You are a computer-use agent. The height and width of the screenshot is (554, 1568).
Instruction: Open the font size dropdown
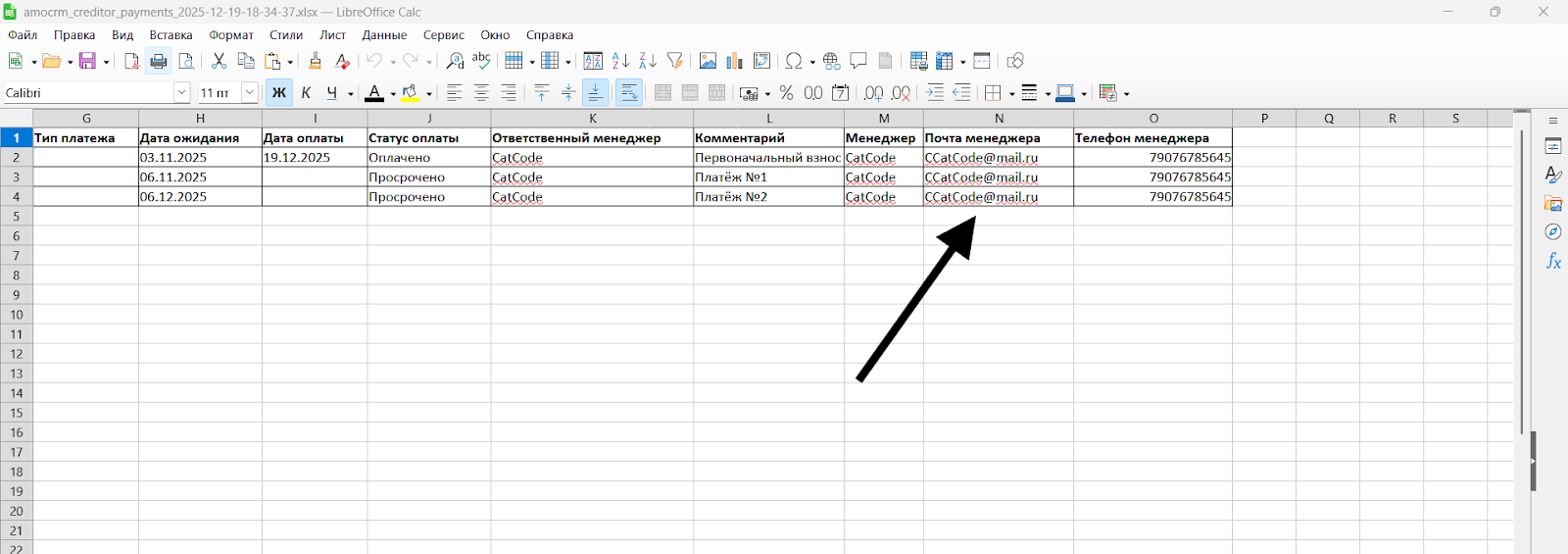point(249,93)
